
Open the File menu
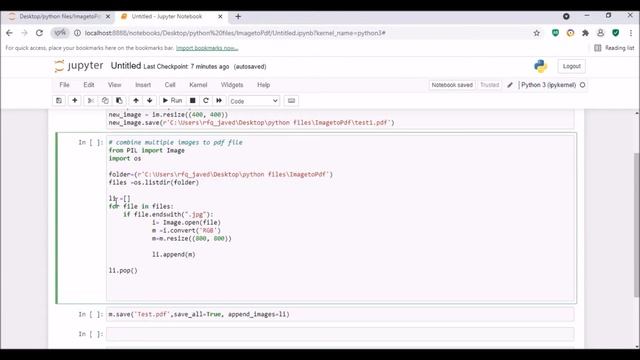point(64,85)
